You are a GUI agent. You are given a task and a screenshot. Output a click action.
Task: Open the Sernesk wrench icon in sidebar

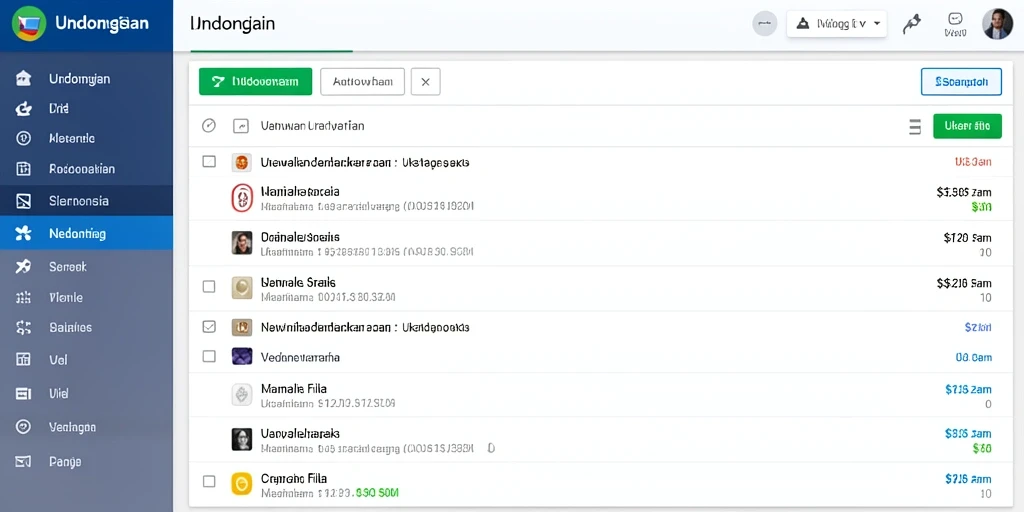tap(24, 266)
